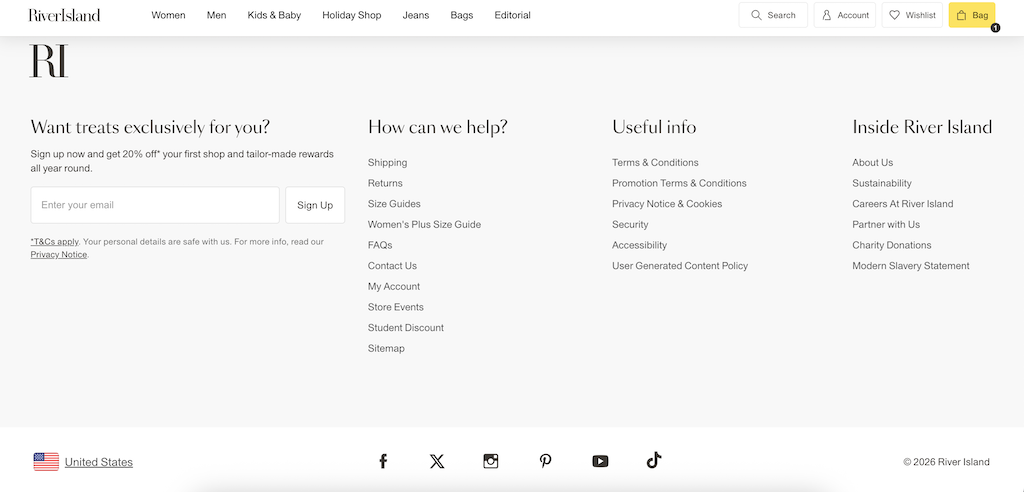Focus the Enter your email field
Viewport: 1024px width, 492px height.
(155, 205)
